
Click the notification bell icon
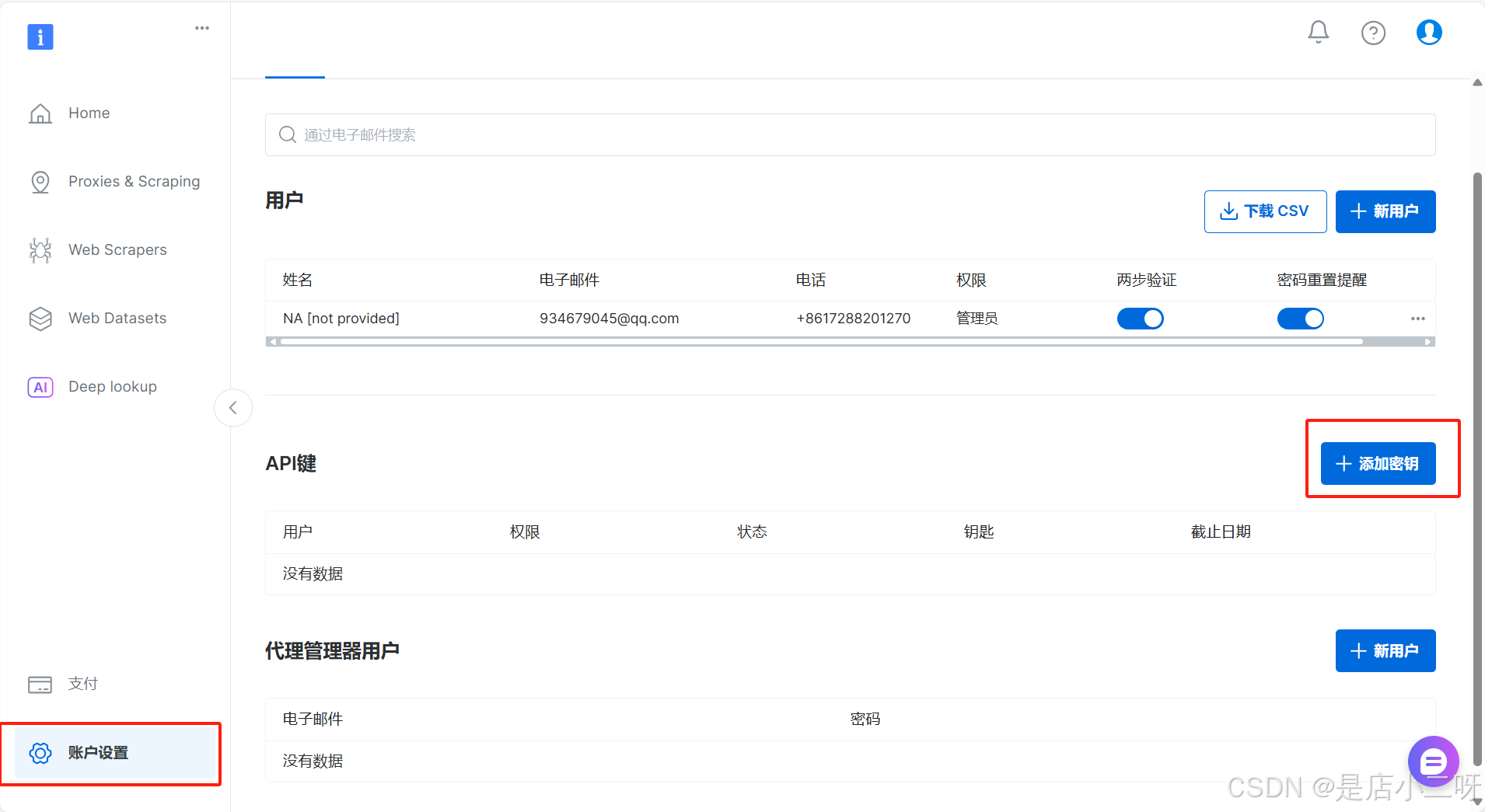[1318, 33]
